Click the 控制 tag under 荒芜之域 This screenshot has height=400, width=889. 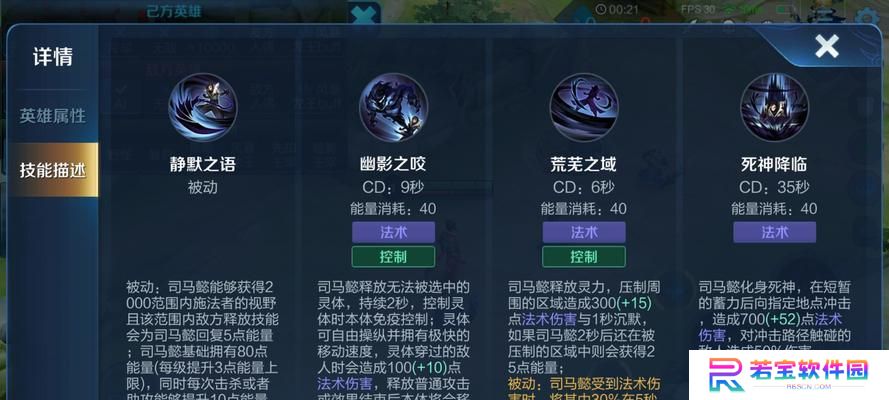(584, 257)
